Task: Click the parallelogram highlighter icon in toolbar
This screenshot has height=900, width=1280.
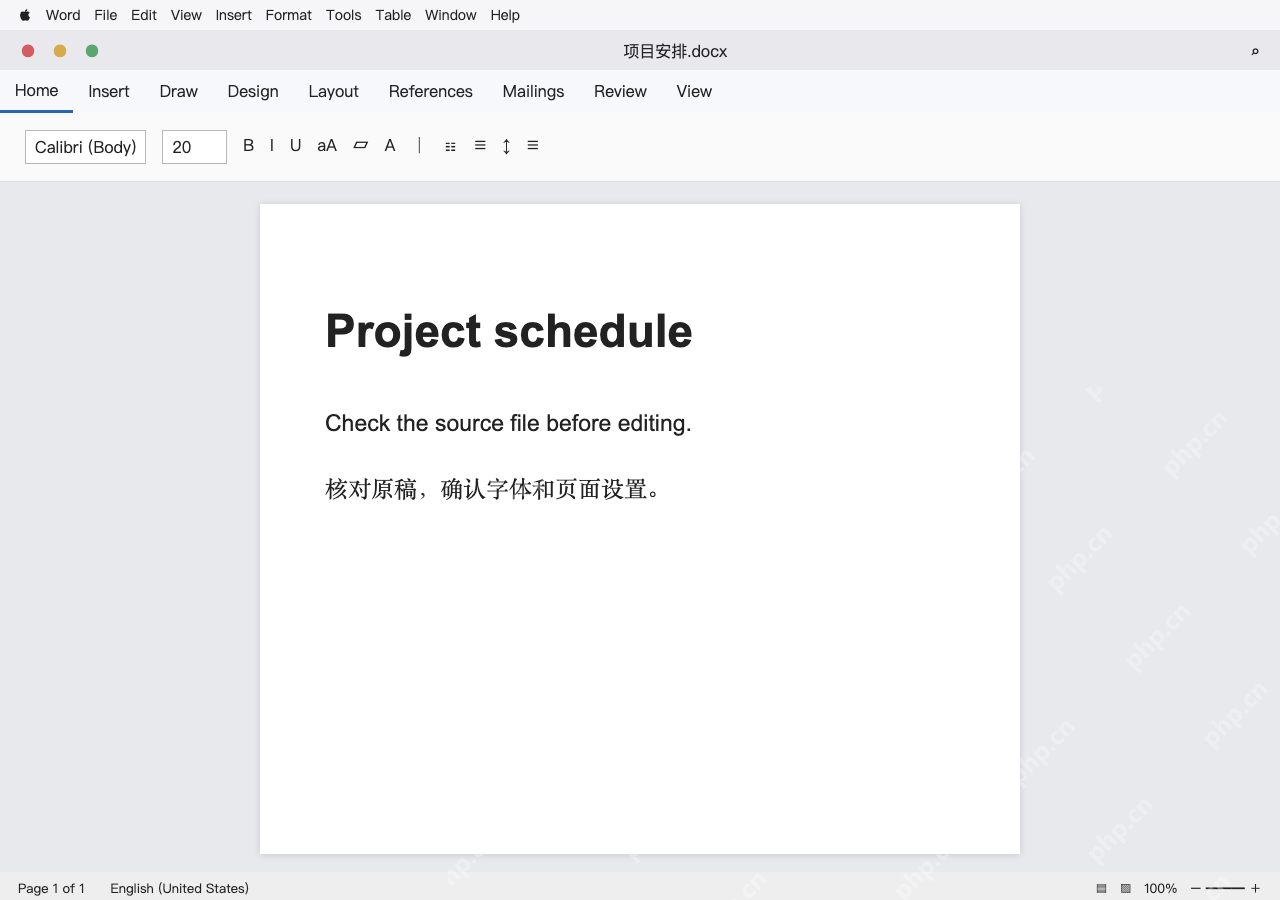Action: pos(361,146)
